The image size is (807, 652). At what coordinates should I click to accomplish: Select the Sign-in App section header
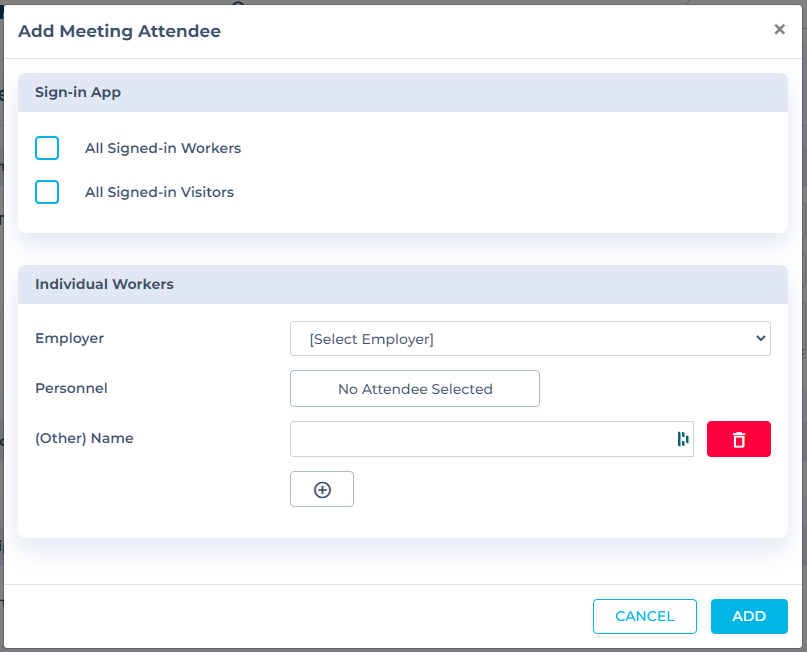click(78, 92)
